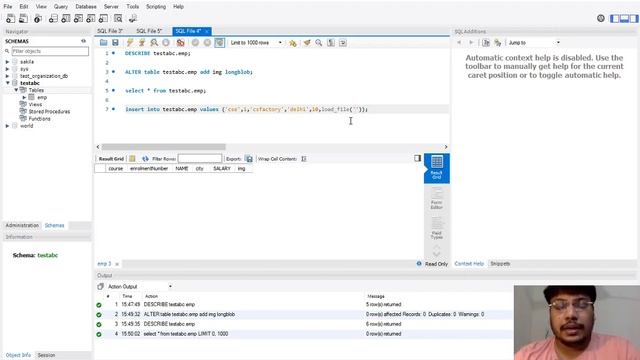Image resolution: width=640 pixels, height=360 pixels.
Task: Open the Form Editor view
Action: (436, 198)
